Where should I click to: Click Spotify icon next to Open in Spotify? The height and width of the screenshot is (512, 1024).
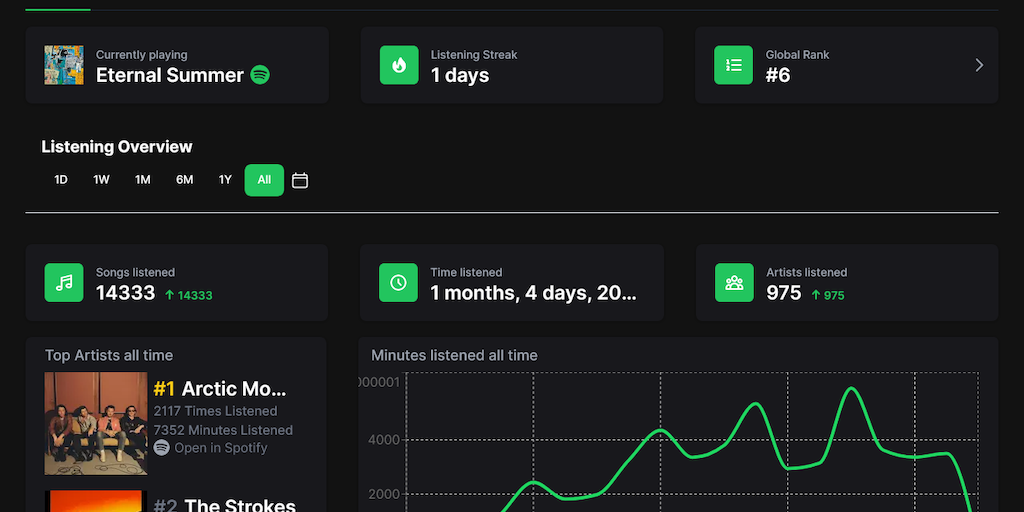(161, 448)
